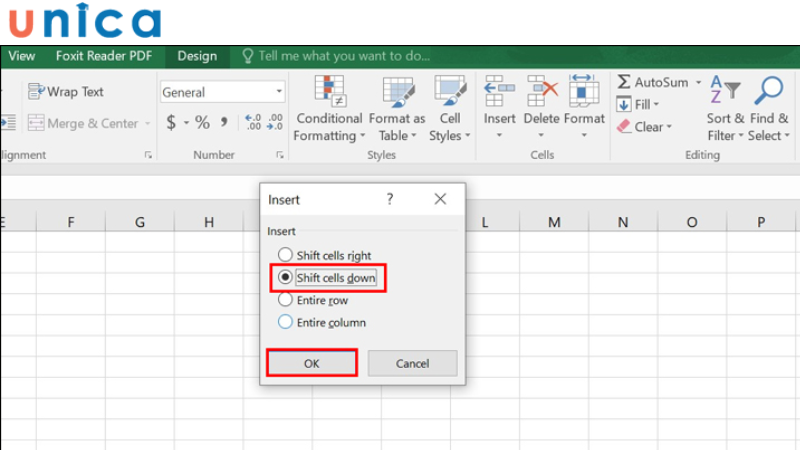Expand Format cells dropdown arrow
Image resolution: width=800 pixels, height=450 pixels.
click(x=584, y=135)
